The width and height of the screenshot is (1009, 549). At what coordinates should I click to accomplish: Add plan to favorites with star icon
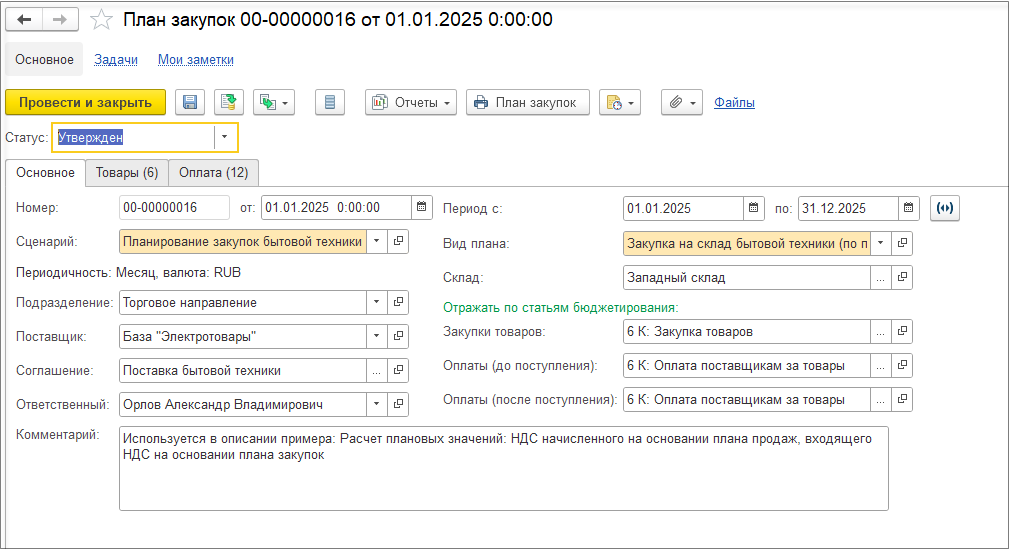[101, 19]
